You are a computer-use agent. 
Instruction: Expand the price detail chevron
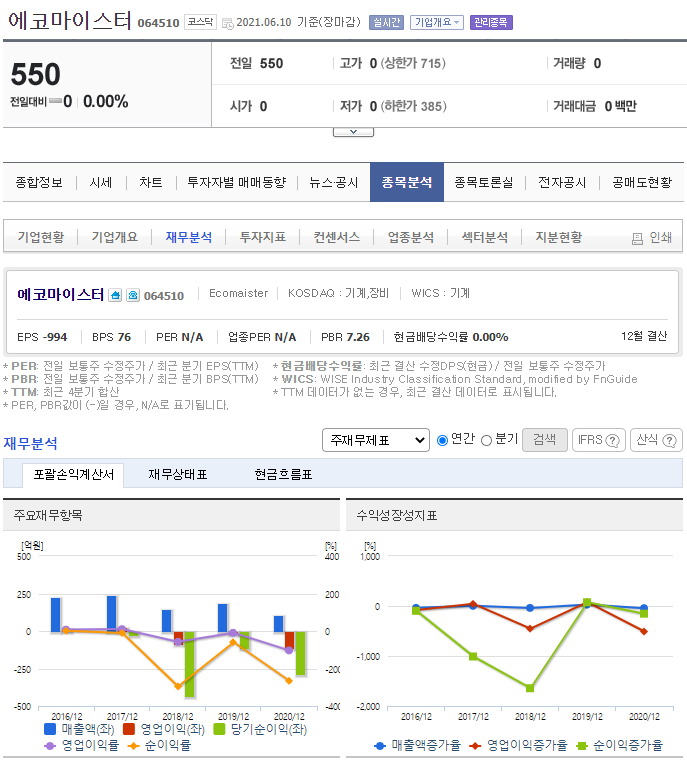click(353, 132)
